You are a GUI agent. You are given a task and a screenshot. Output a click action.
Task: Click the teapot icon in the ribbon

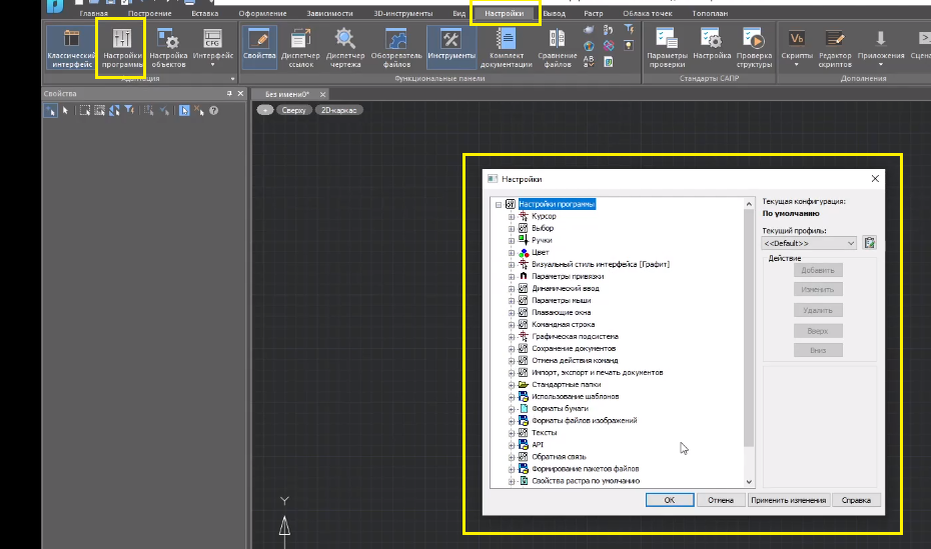click(x=588, y=29)
